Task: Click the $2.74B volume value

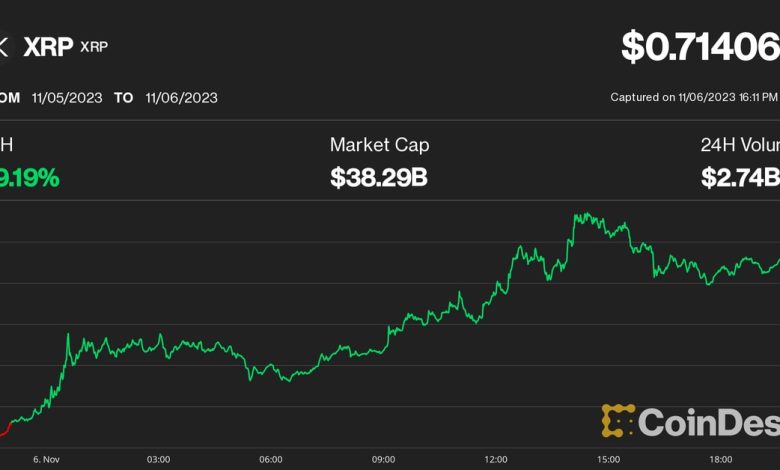Action: [x=740, y=179]
